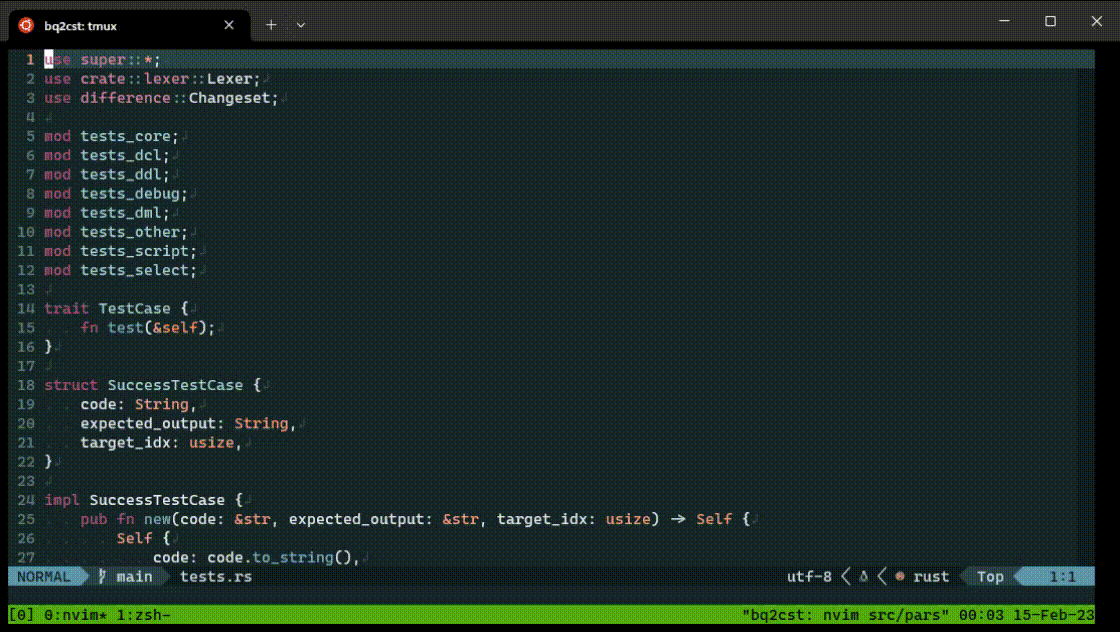Click tests.rs filename in statusline
The image size is (1120, 632).
coord(216,576)
